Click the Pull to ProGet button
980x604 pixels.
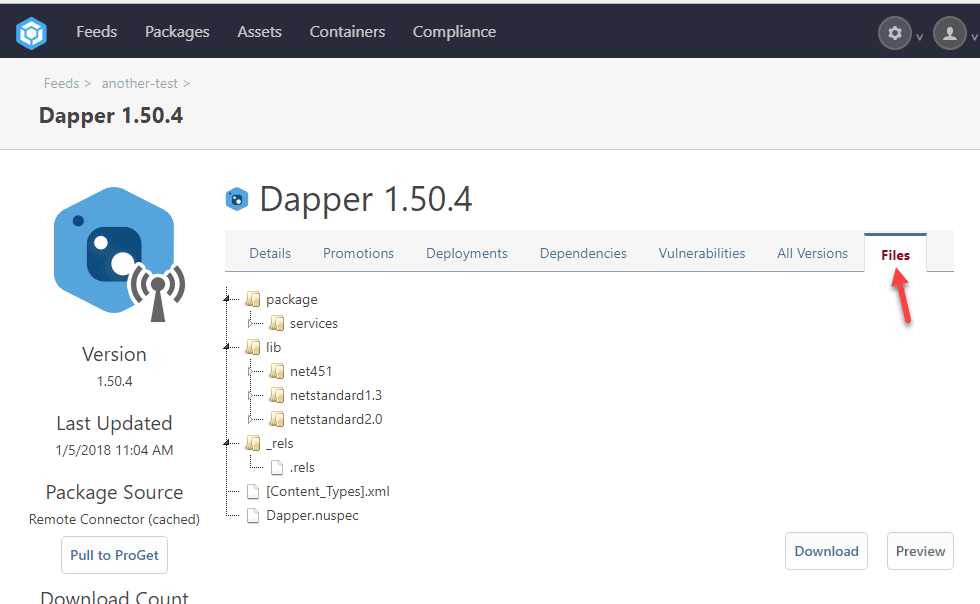click(x=115, y=555)
